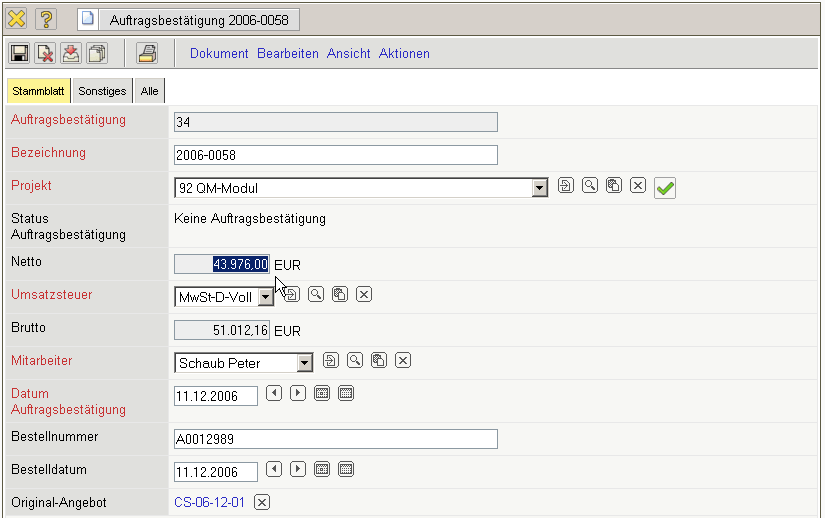
Task: Open the Aktionen menu
Action: coord(404,54)
